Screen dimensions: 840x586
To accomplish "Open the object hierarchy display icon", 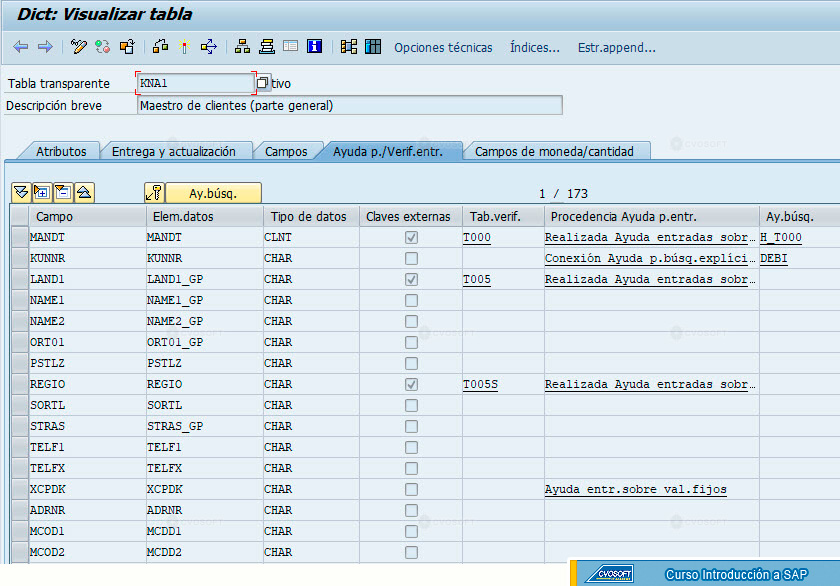I will tap(242, 47).
